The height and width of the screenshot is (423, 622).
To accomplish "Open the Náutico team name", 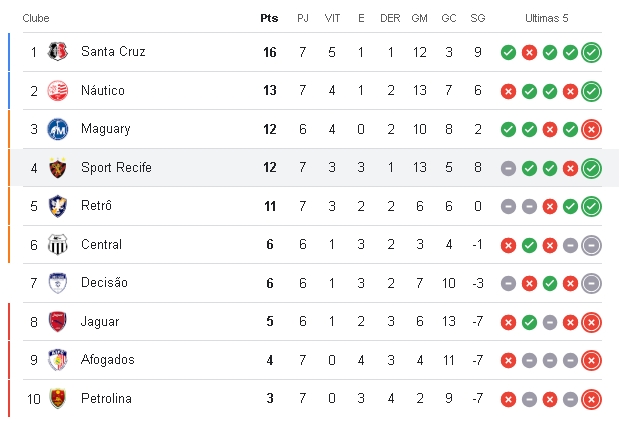I will pyautogui.click(x=103, y=90).
